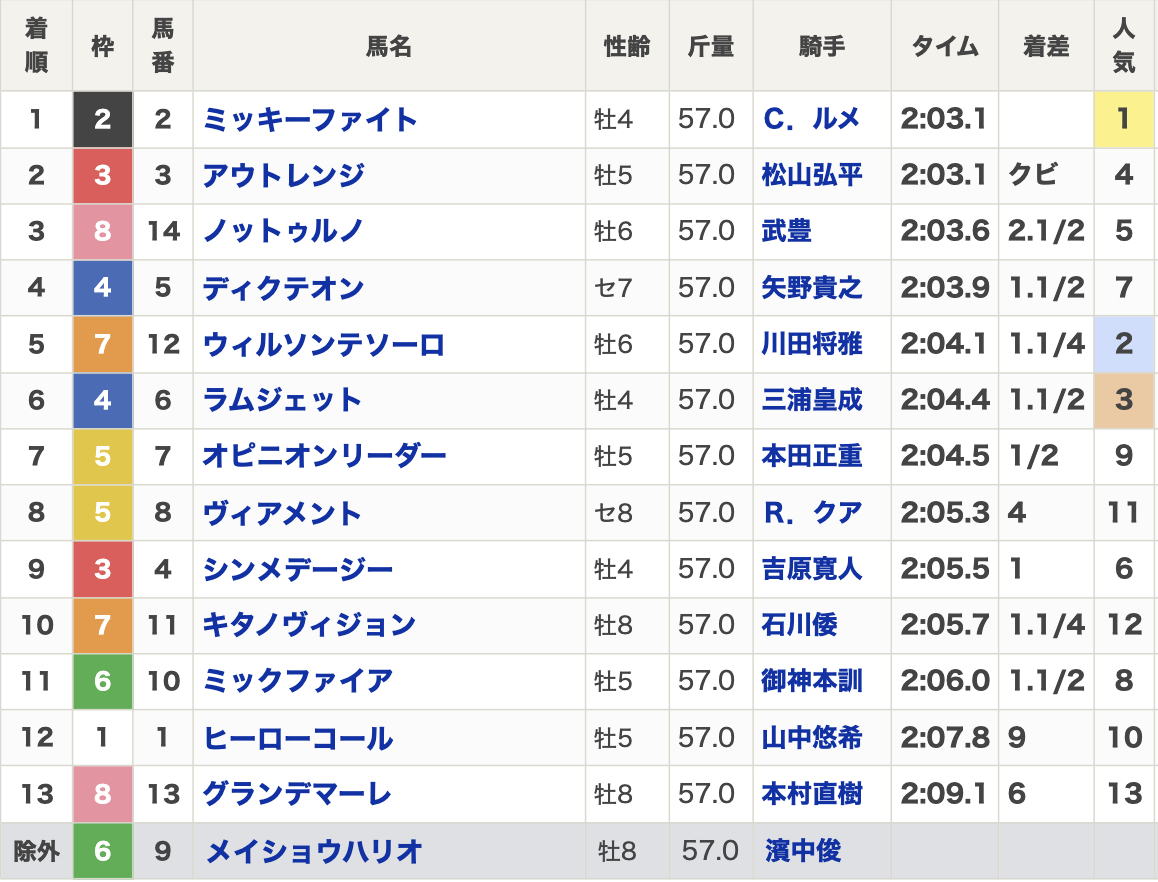Select horse link ウィルソンテソーロ

[323, 345]
